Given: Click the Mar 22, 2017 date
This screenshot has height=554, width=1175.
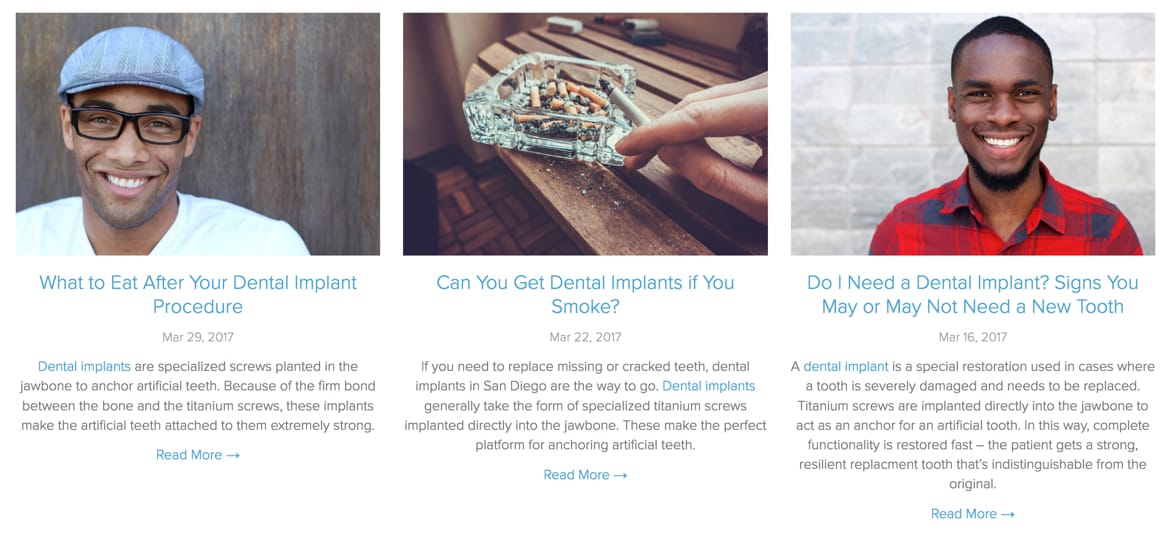Looking at the screenshot, I should pos(585,337).
